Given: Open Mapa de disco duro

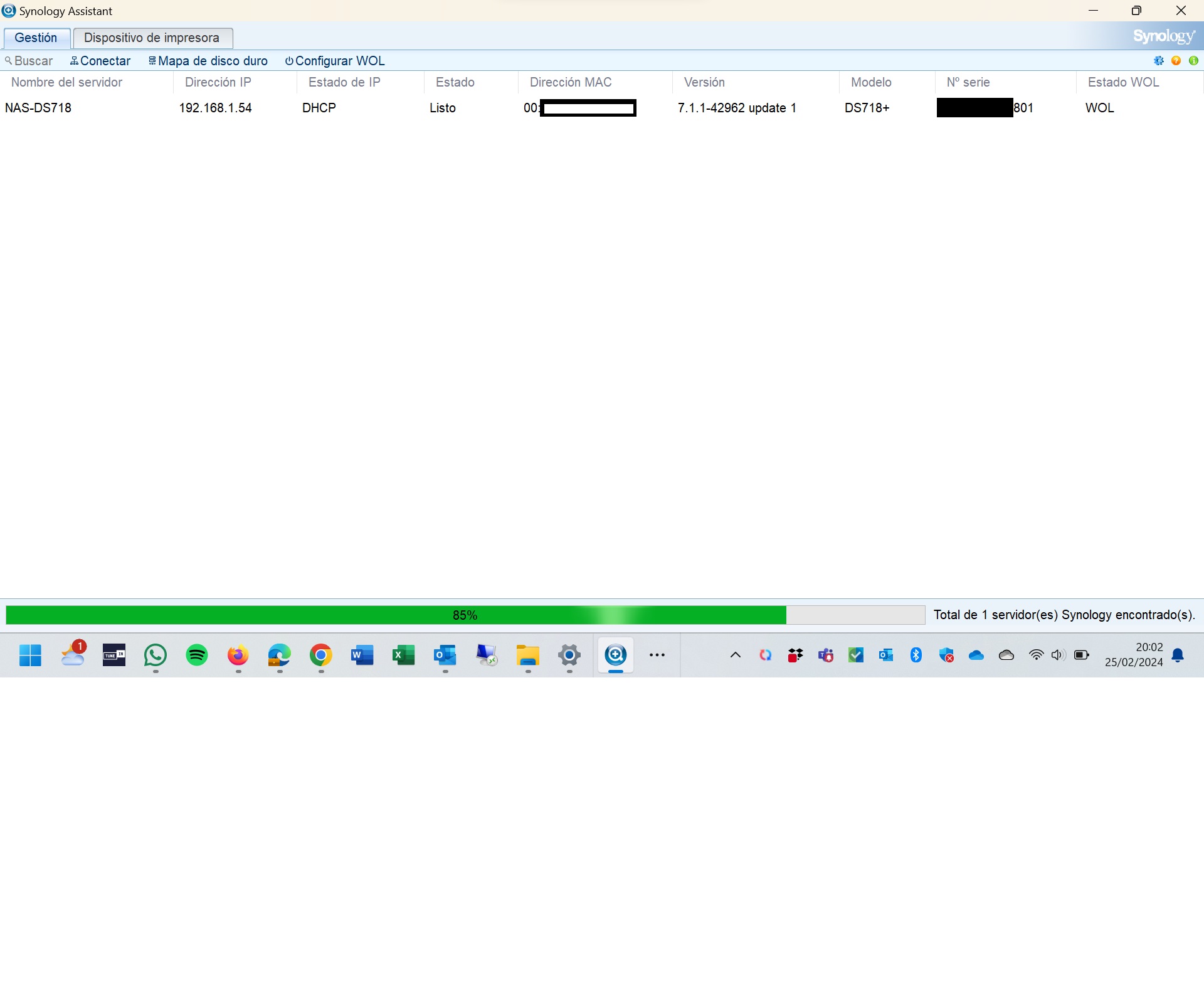Looking at the screenshot, I should (208, 61).
